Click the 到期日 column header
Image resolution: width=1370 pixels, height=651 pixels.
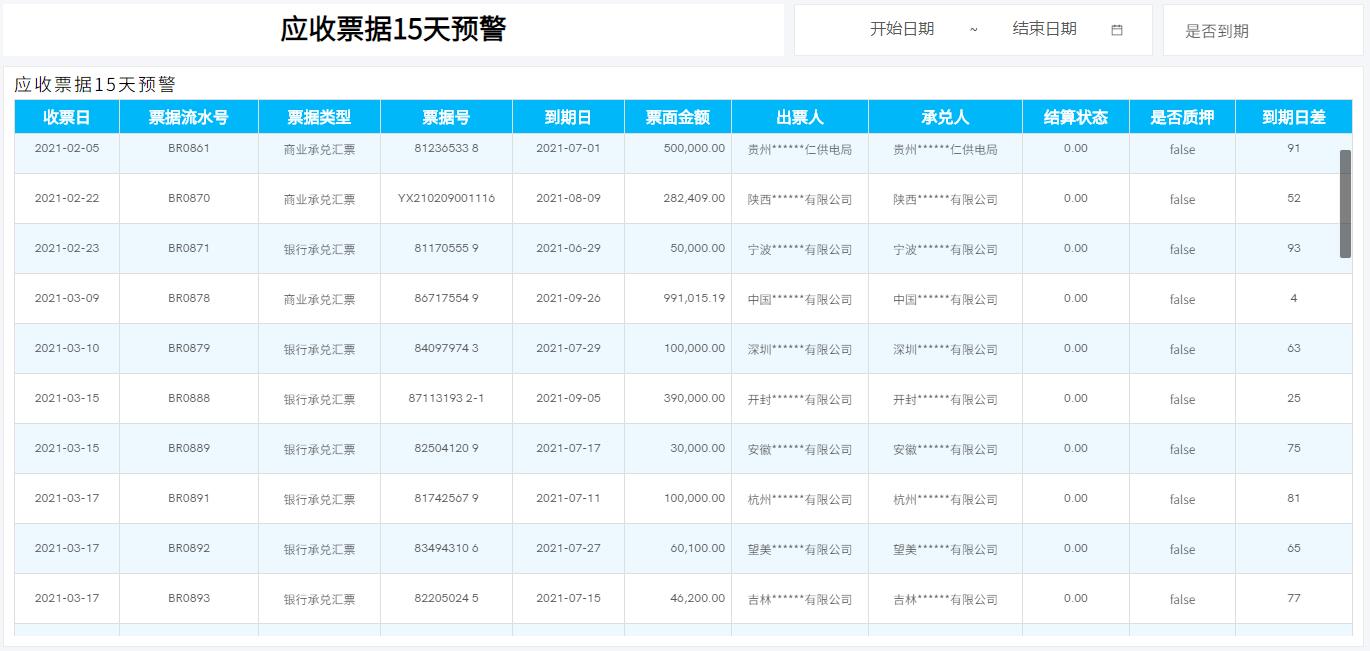pyautogui.click(x=568, y=117)
